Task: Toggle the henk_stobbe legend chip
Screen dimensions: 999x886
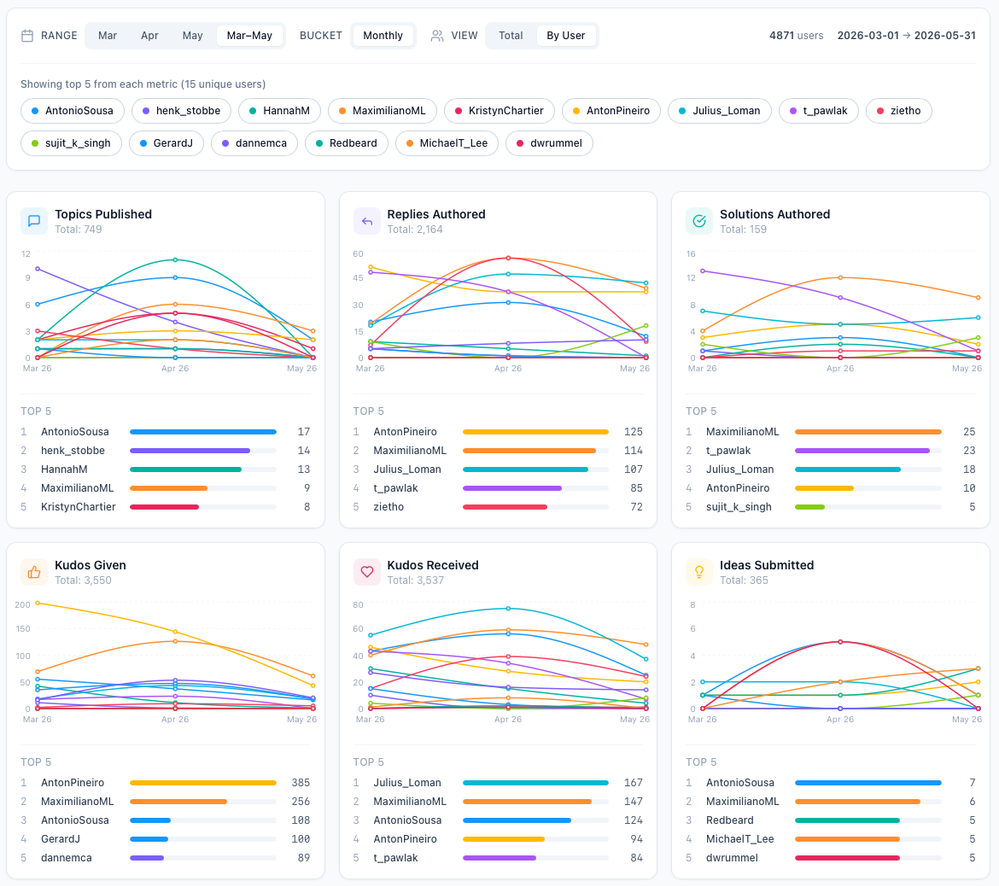Action: click(181, 111)
